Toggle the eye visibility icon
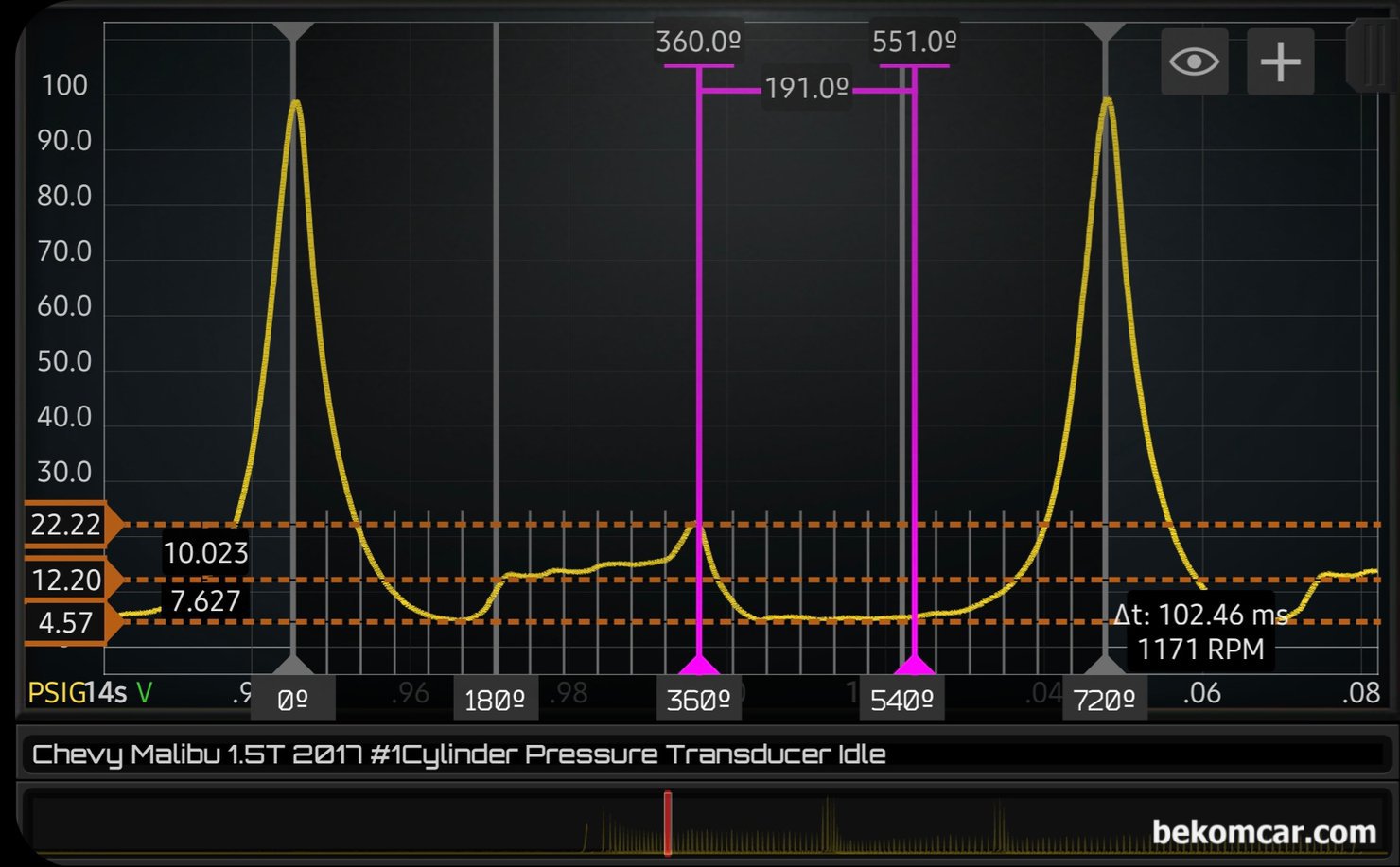1400x867 pixels. [x=1194, y=62]
